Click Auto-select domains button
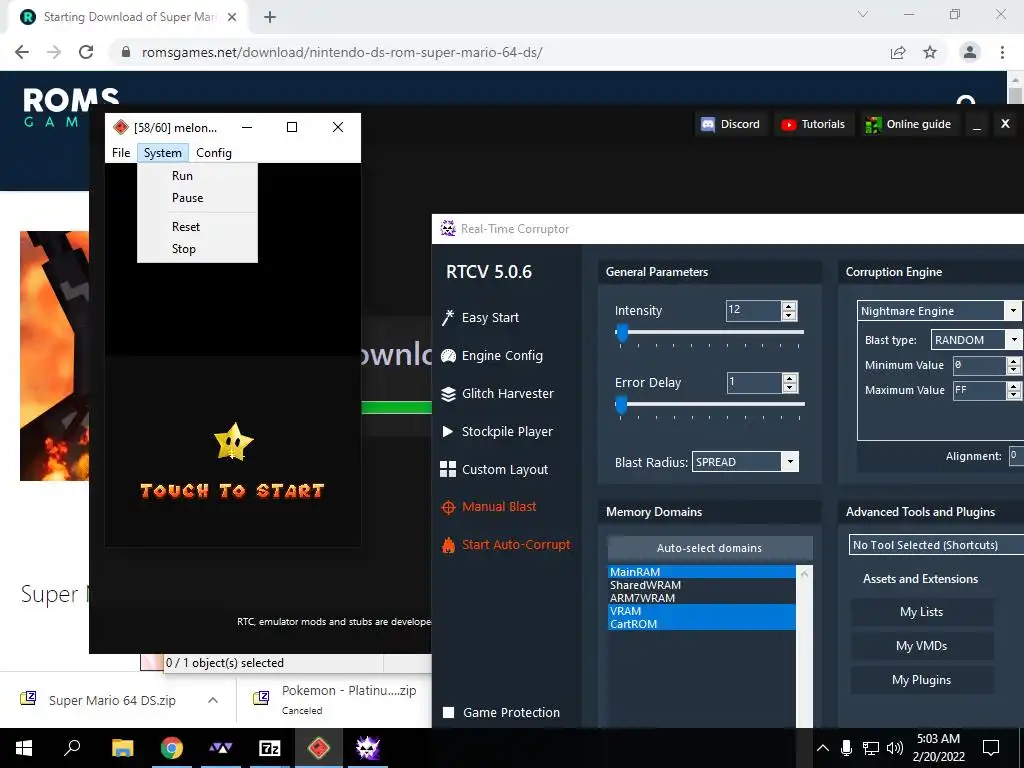Viewport: 1024px width, 768px height. pos(710,548)
